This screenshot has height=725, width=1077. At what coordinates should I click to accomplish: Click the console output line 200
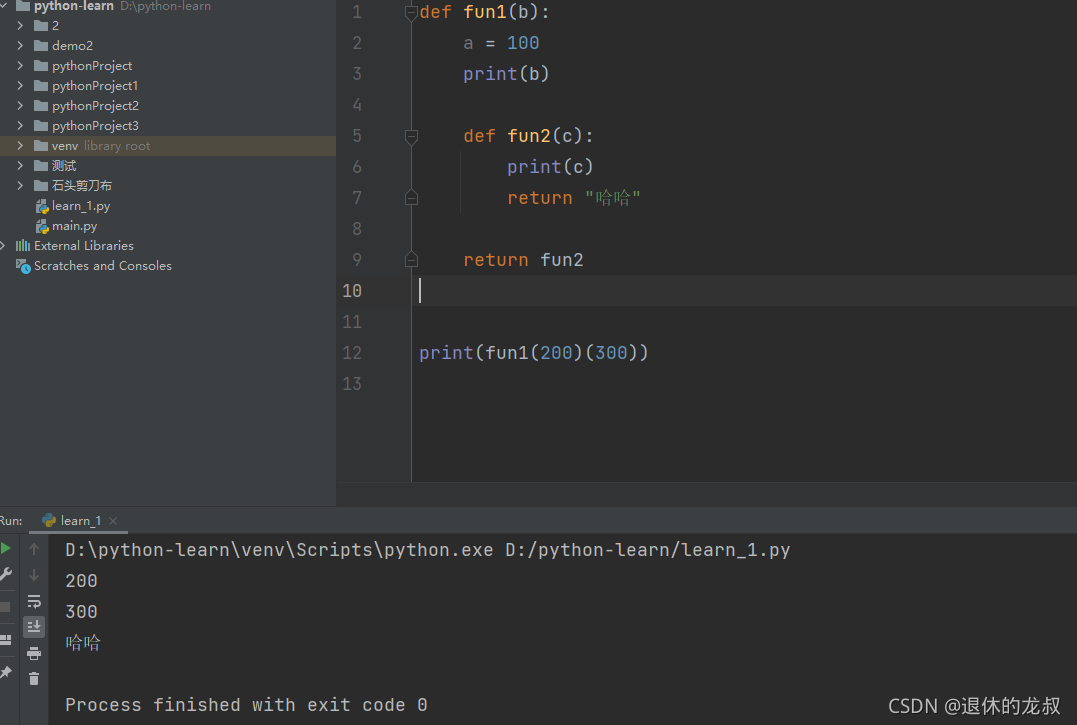81,581
